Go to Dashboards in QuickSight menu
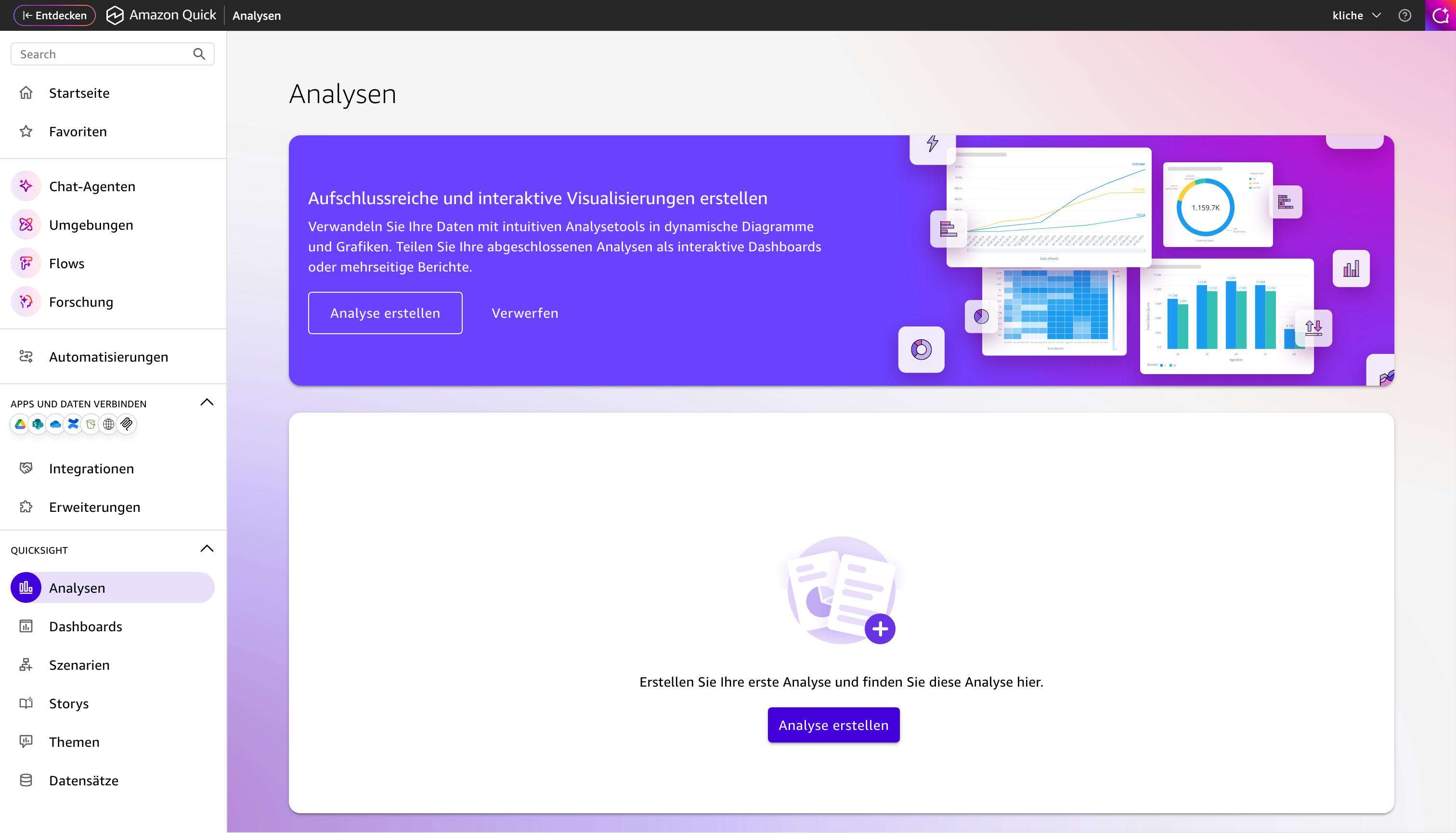 coord(85,626)
